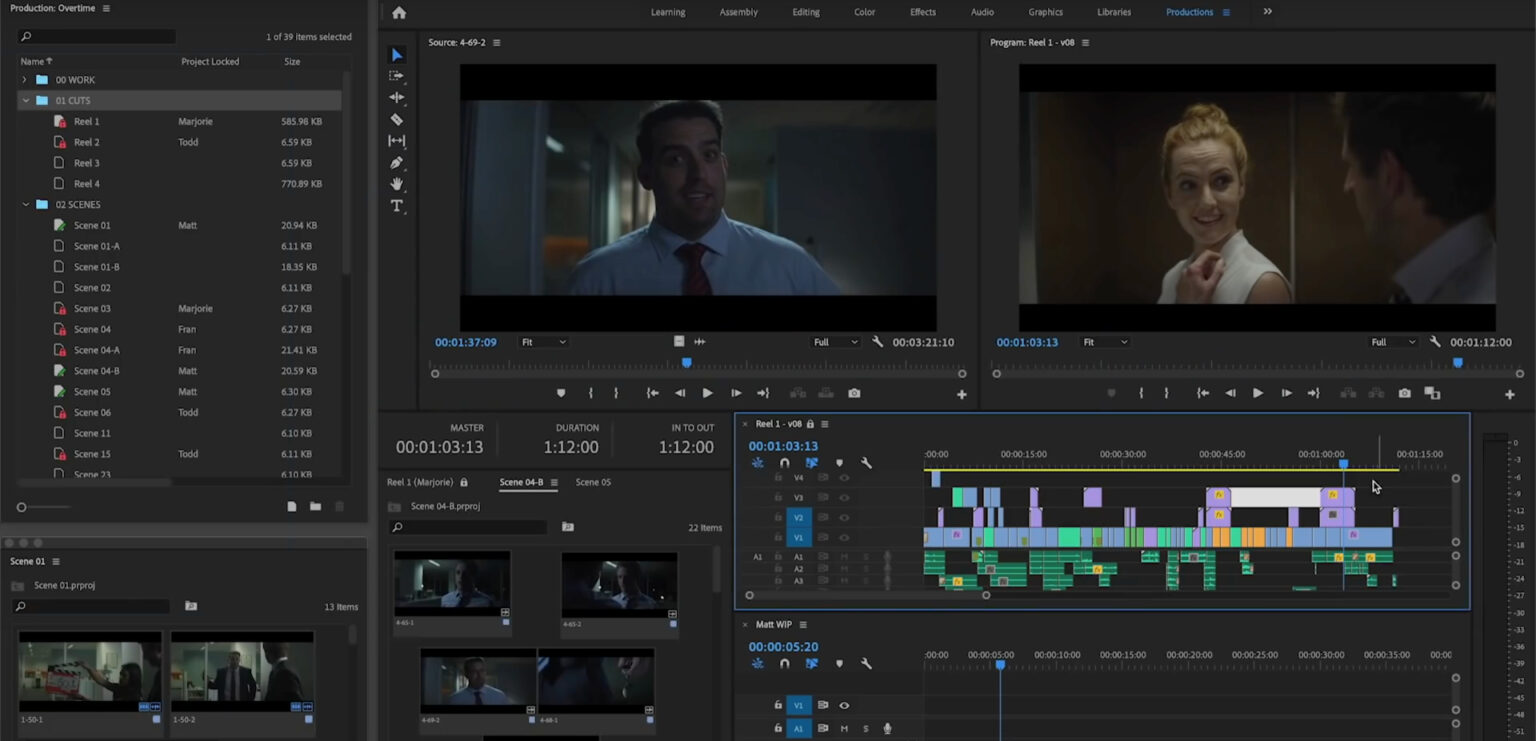
Task: Export frame from Source monitor camera icon
Action: point(854,393)
